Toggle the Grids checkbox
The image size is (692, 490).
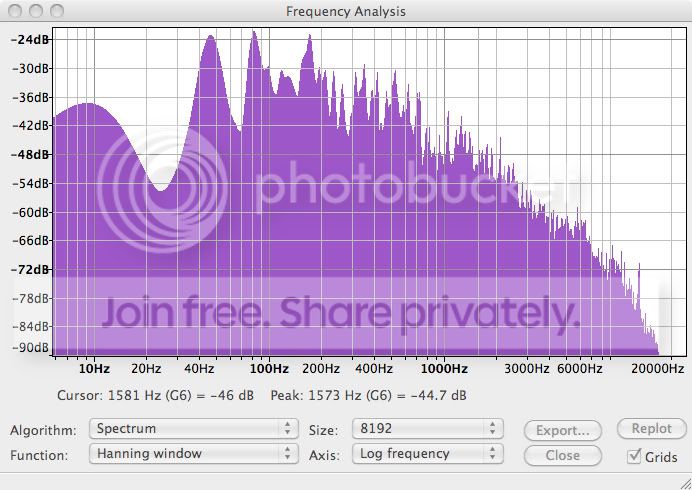click(x=634, y=456)
